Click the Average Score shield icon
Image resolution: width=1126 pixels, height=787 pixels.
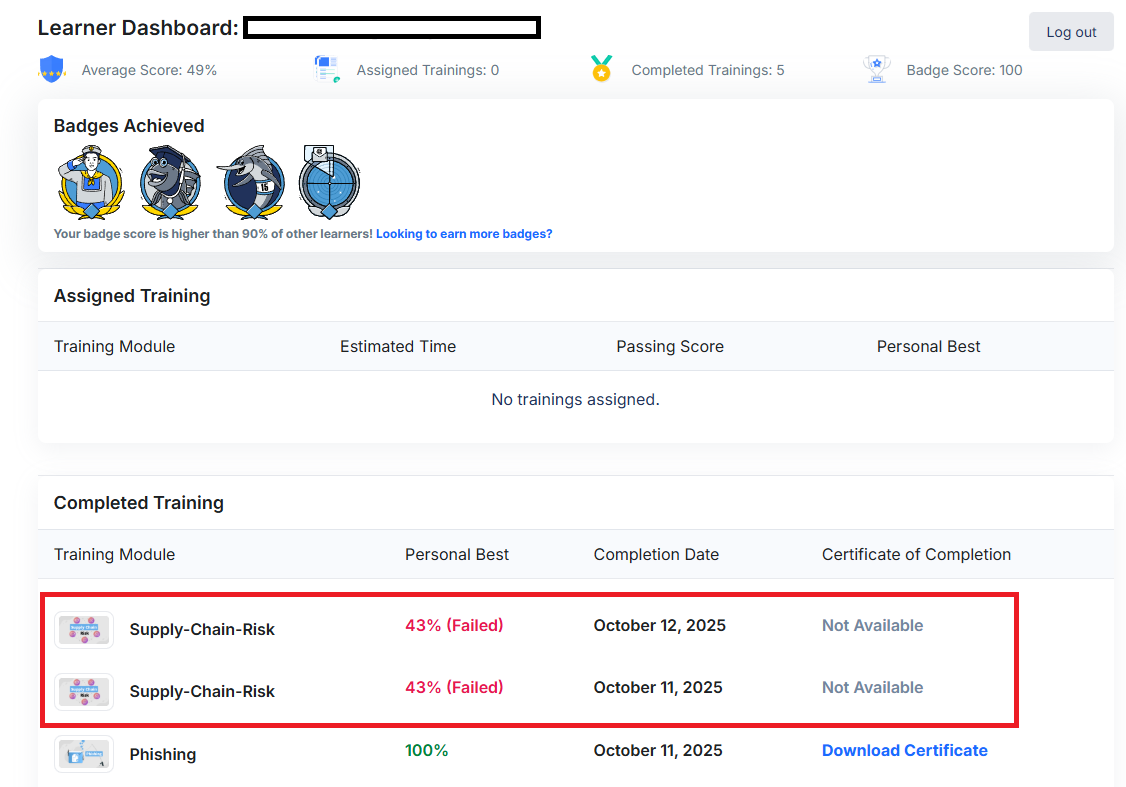pyautogui.click(x=51, y=70)
